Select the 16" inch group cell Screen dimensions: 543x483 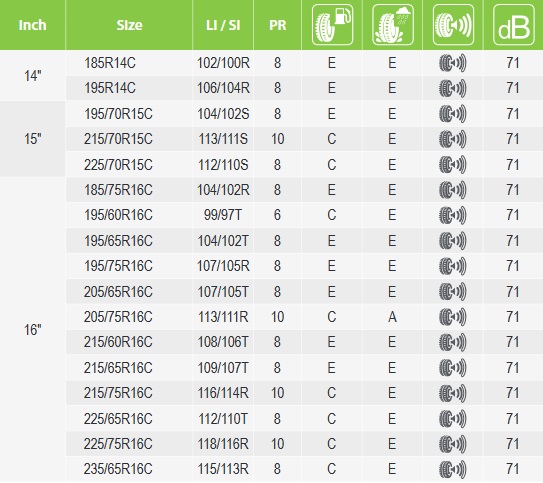(x=33, y=330)
